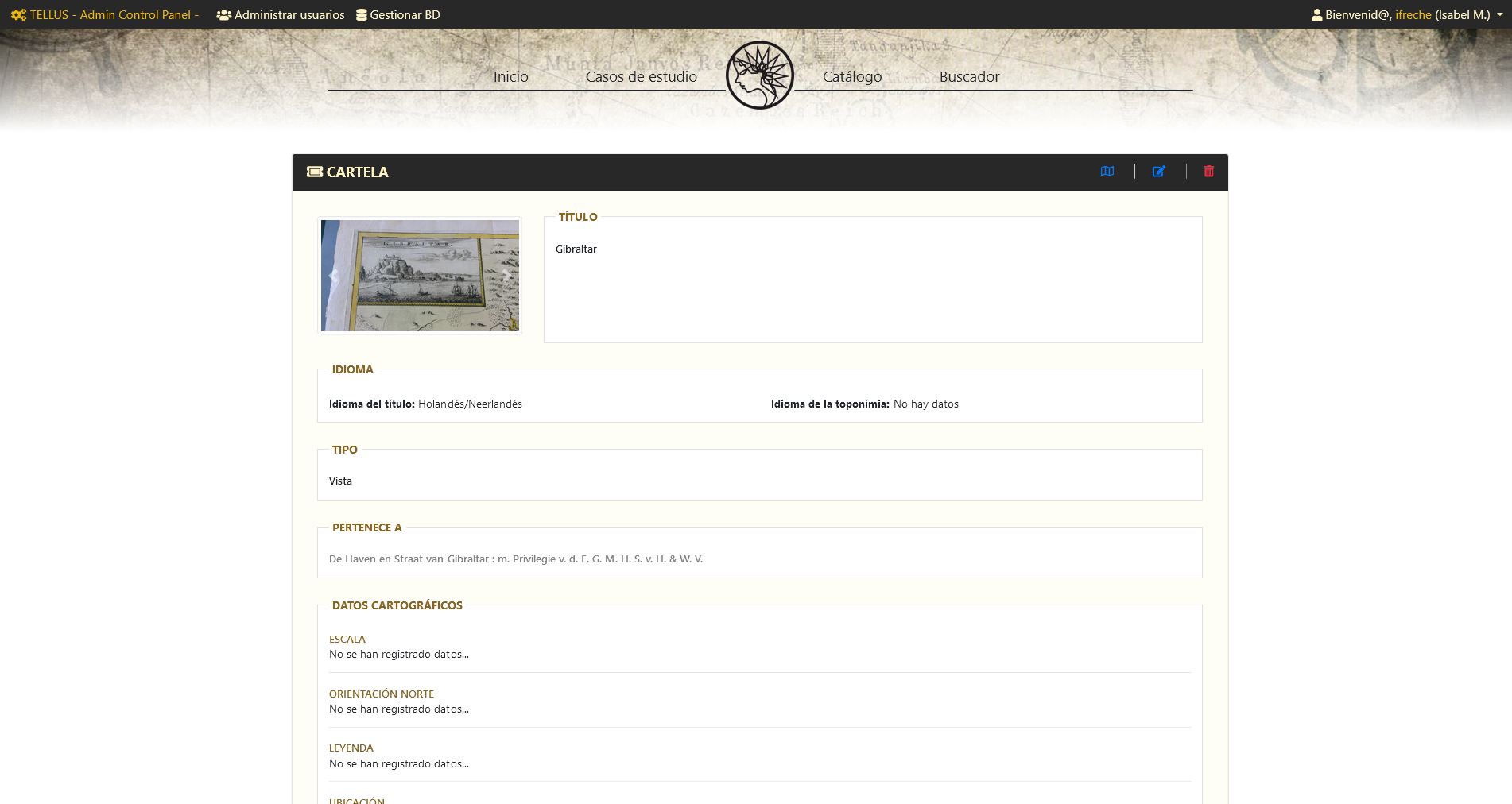The image size is (1512, 804).
Task: Click the database icon beside Gestionar BD
Action: click(x=362, y=14)
